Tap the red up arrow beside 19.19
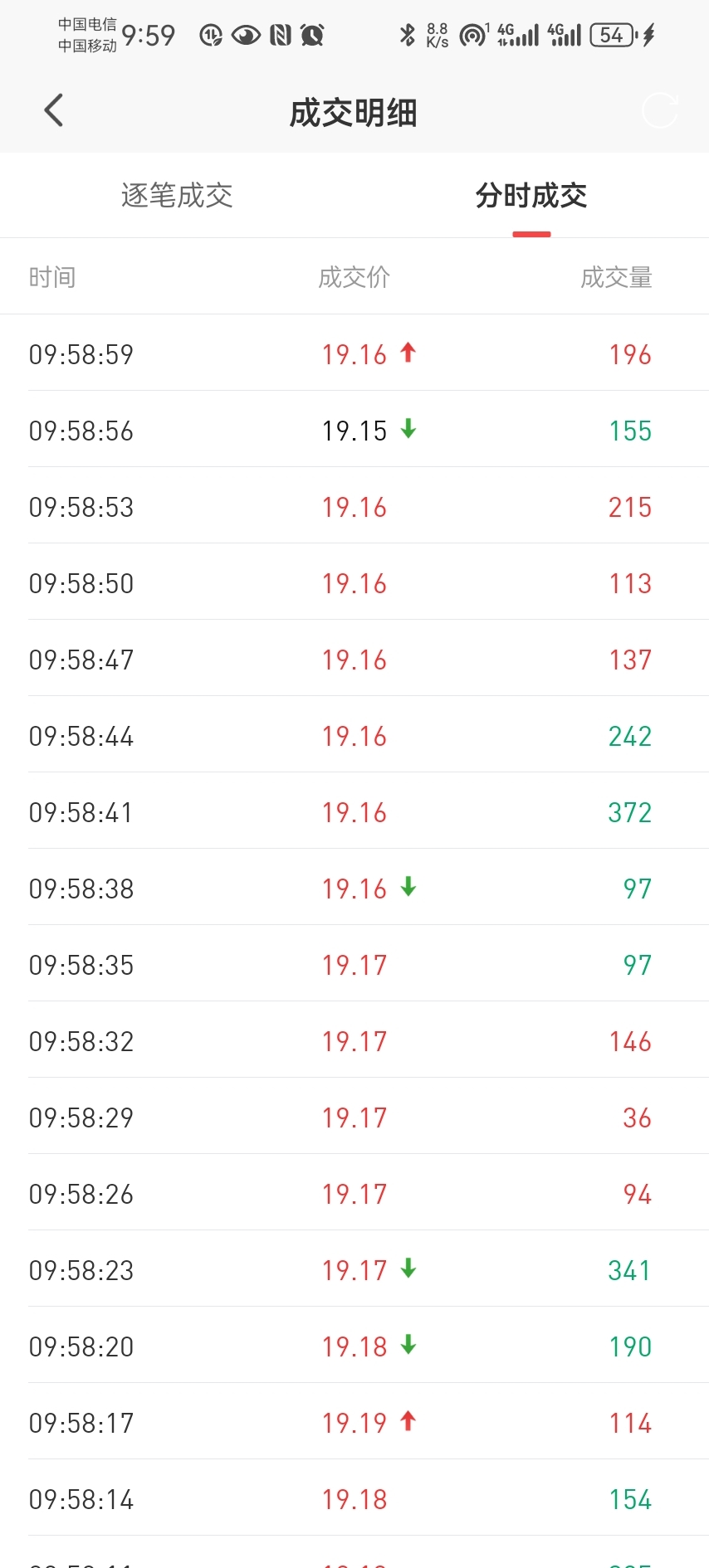 point(408,1422)
